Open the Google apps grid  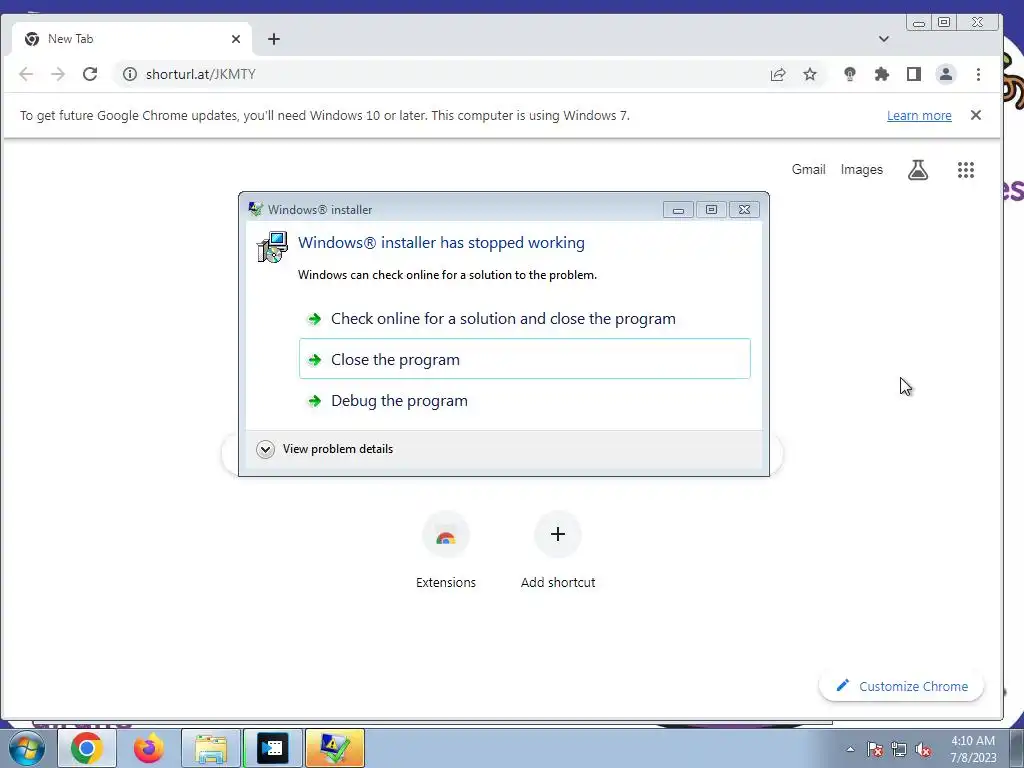[966, 170]
